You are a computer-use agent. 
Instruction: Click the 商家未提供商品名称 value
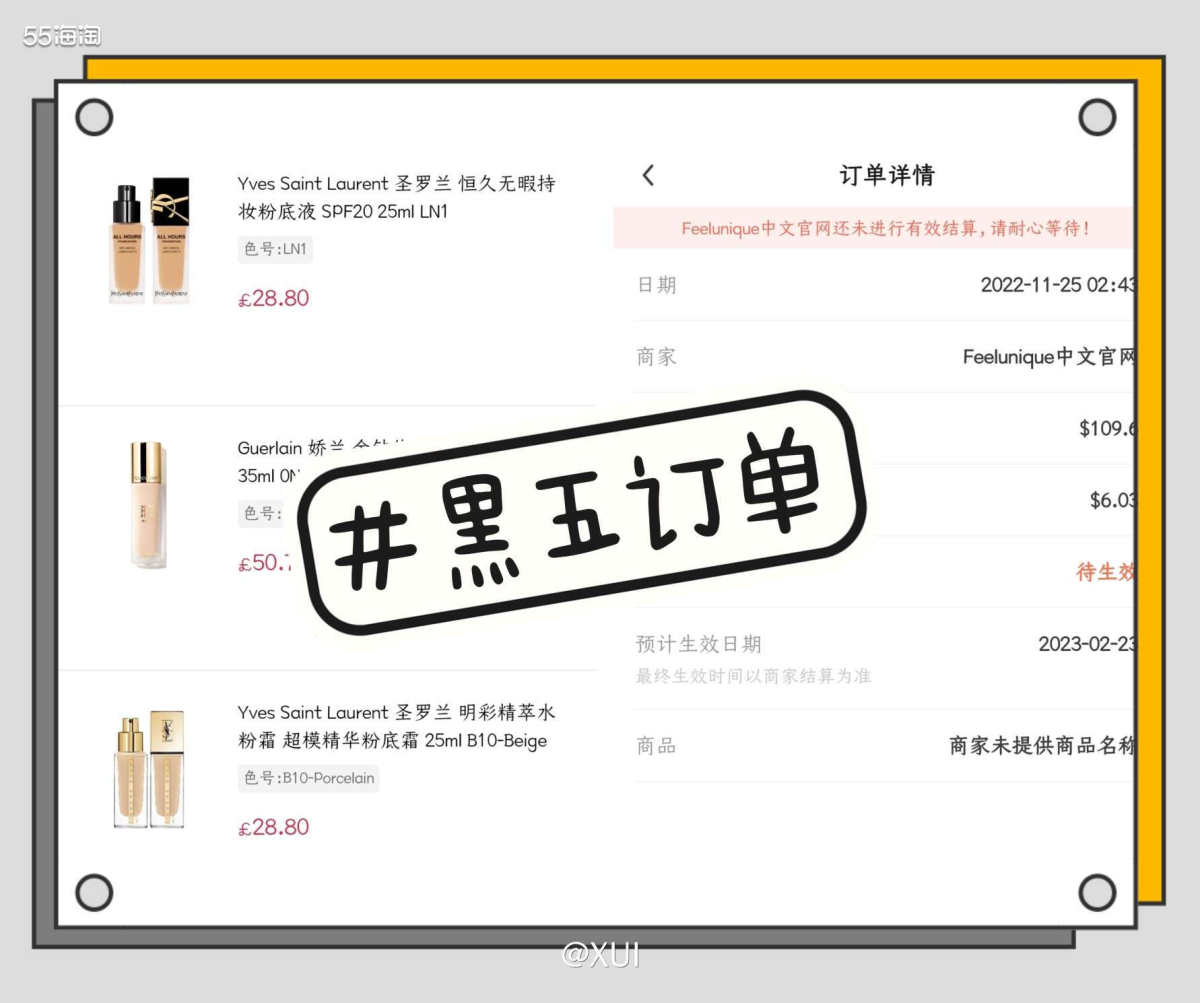click(x=1042, y=746)
